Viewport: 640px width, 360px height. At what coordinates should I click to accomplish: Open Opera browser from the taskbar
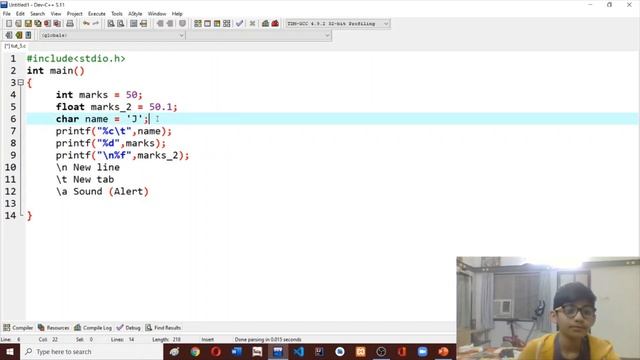216,351
